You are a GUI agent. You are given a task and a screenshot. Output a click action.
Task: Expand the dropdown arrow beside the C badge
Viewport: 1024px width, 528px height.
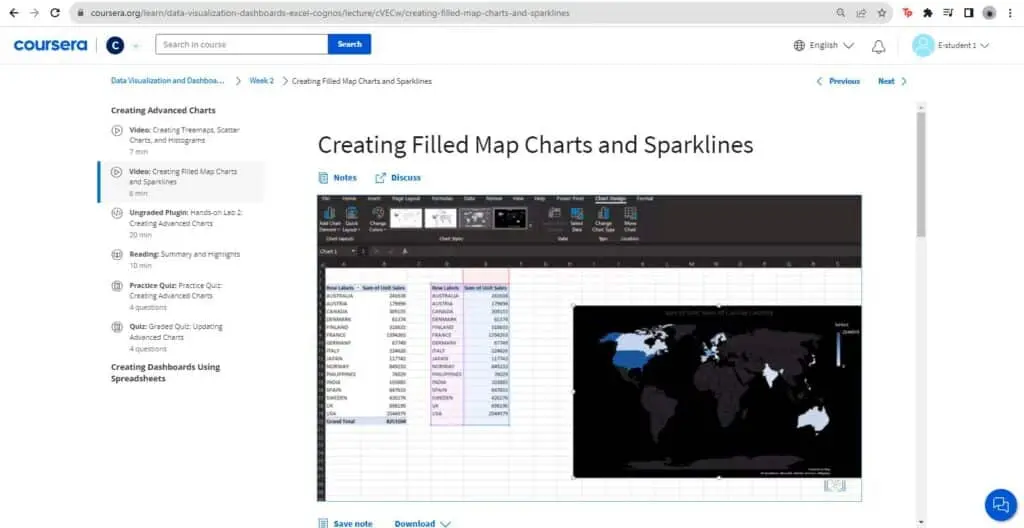coord(136,46)
